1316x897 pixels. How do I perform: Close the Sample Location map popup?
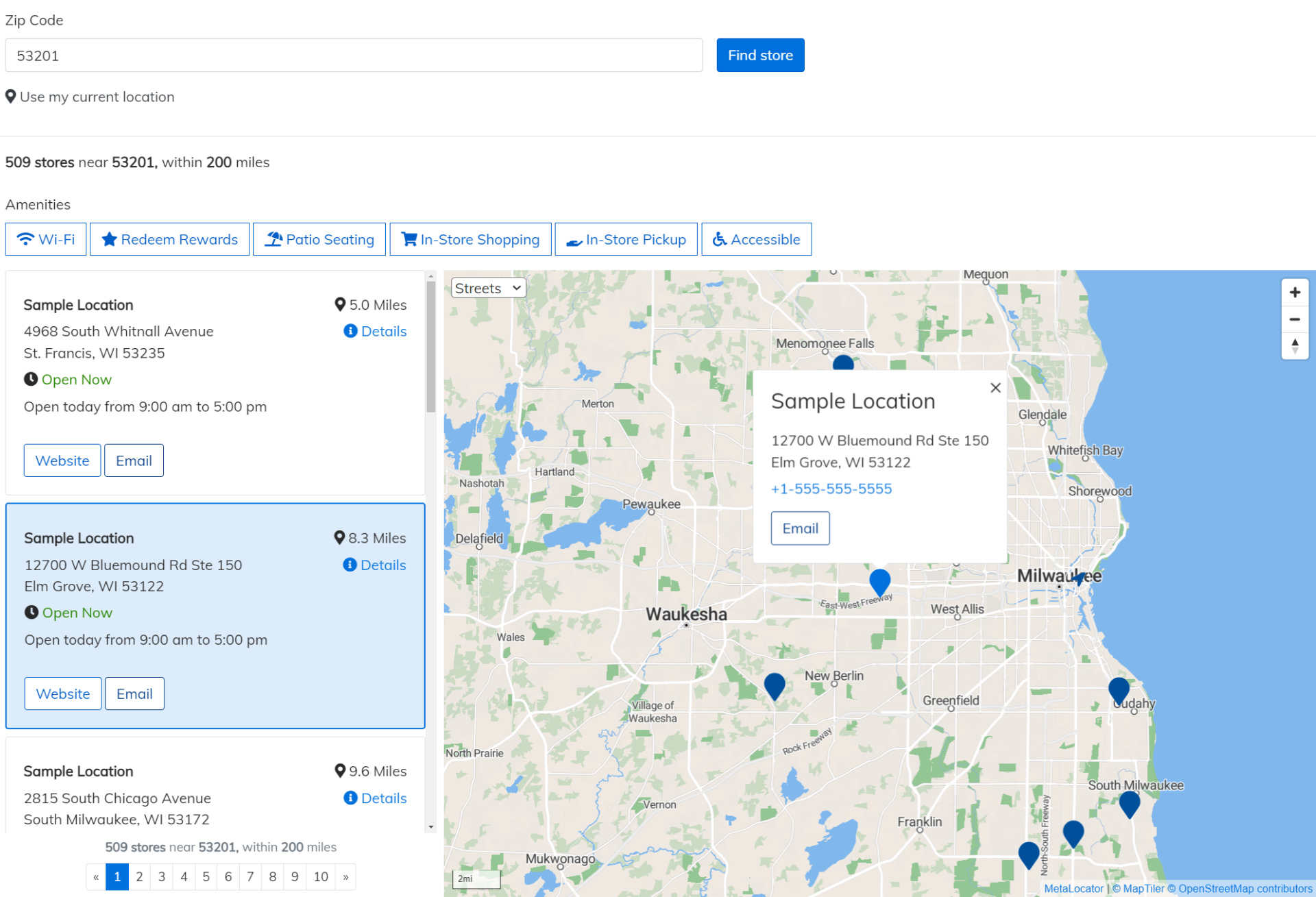point(995,387)
